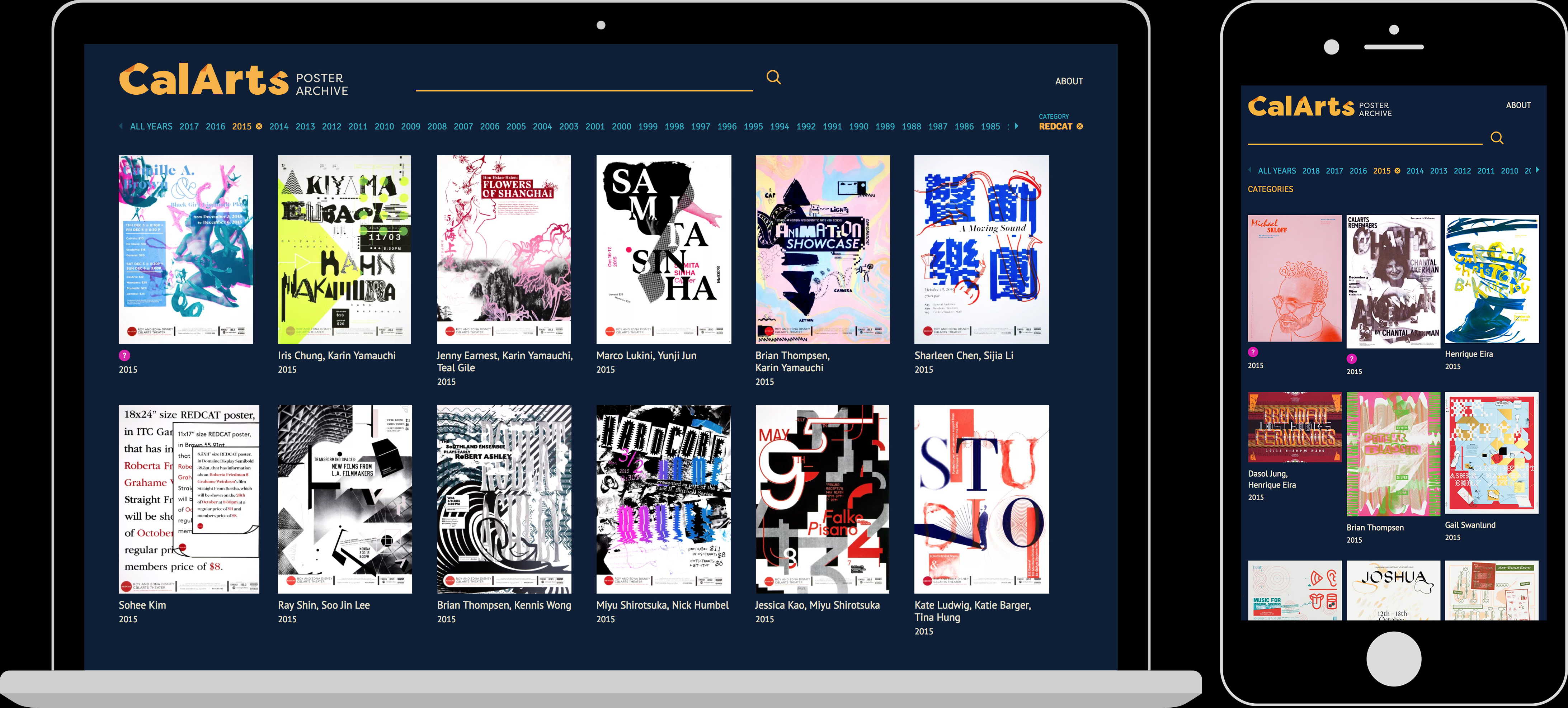
Task: Open the STUDIO poster on laptop
Action: [x=981, y=499]
